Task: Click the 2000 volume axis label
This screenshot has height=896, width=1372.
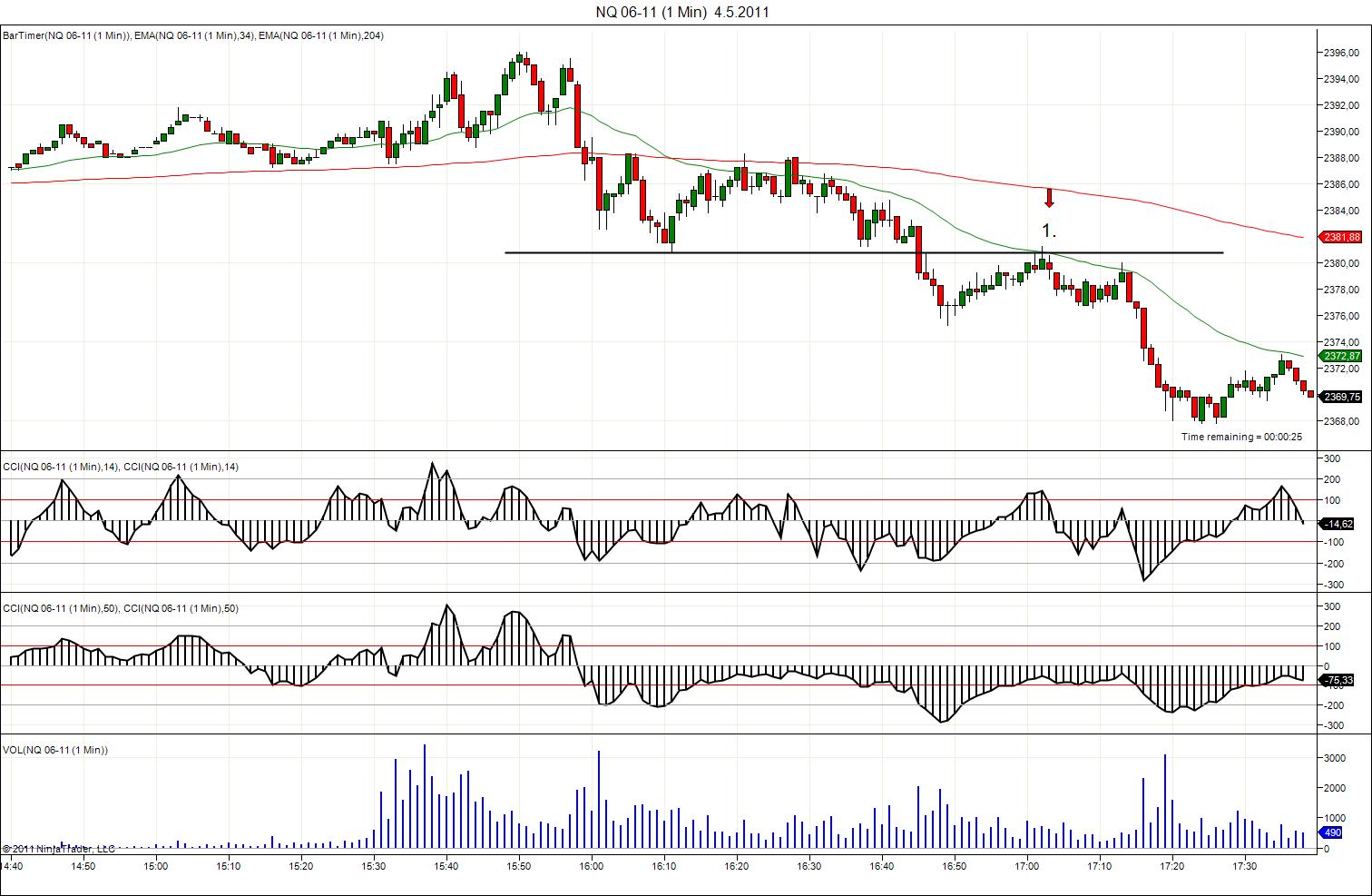Action: pyautogui.click(x=1336, y=788)
